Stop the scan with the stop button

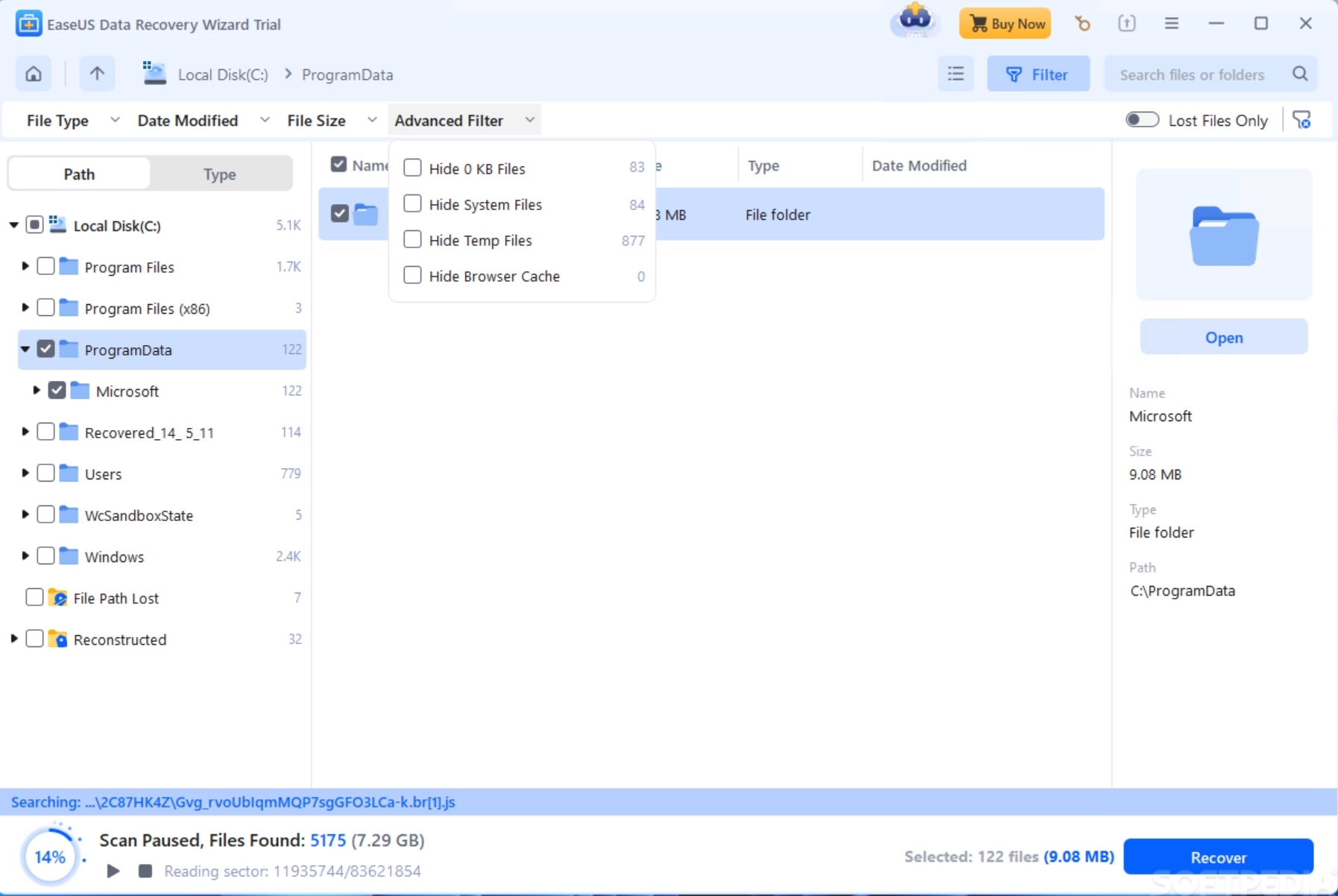pyautogui.click(x=145, y=871)
